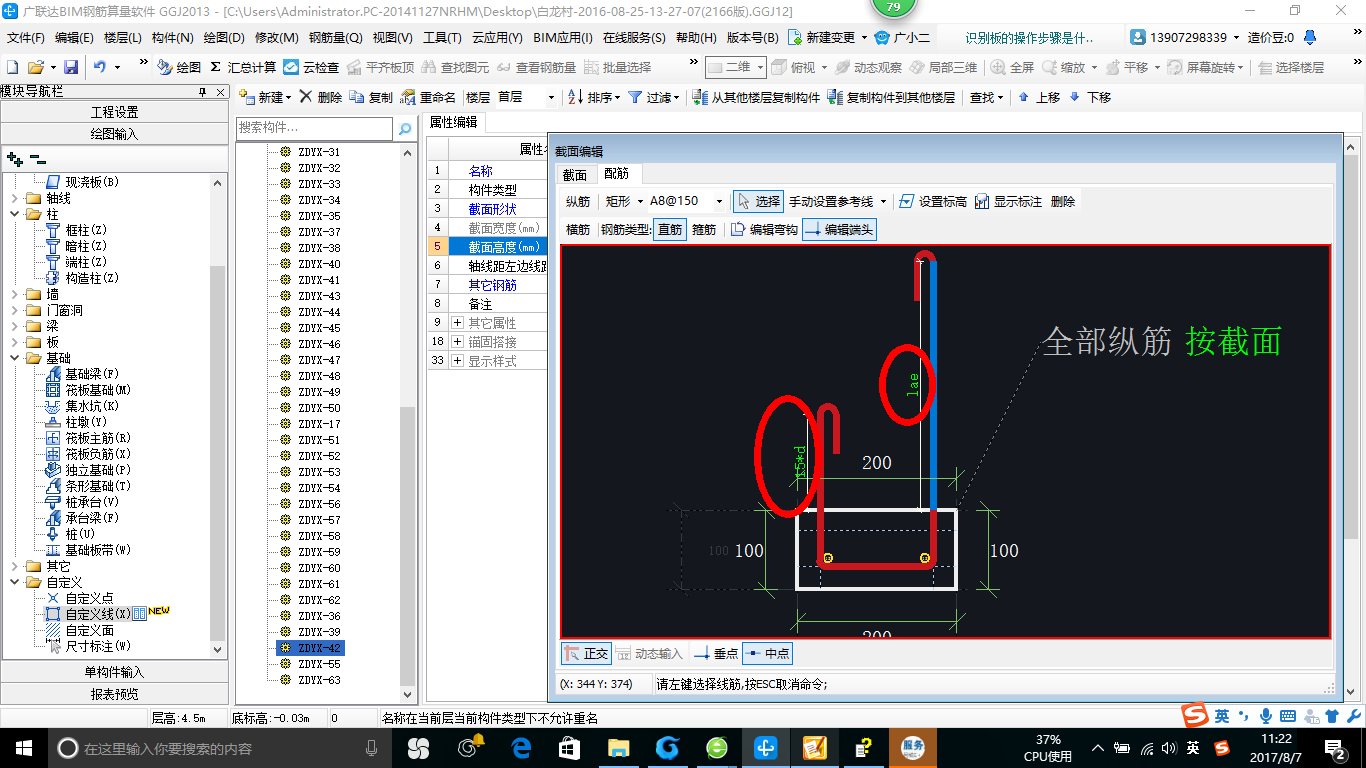
Task: Toggle 箍筋 stirrup rebar type
Action: (704, 229)
